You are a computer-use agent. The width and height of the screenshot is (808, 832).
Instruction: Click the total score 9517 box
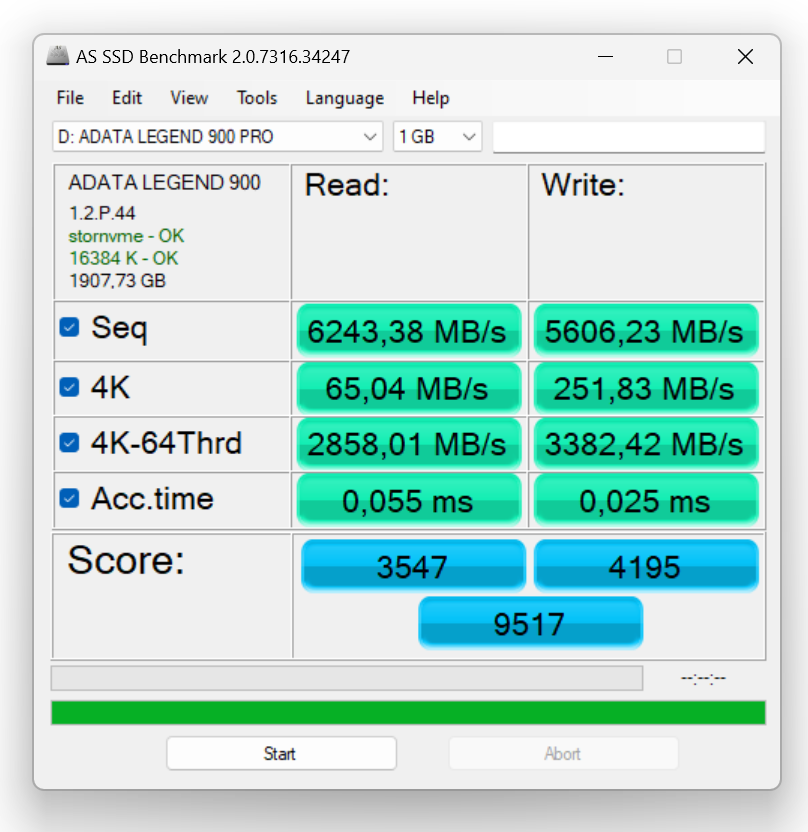click(530, 623)
